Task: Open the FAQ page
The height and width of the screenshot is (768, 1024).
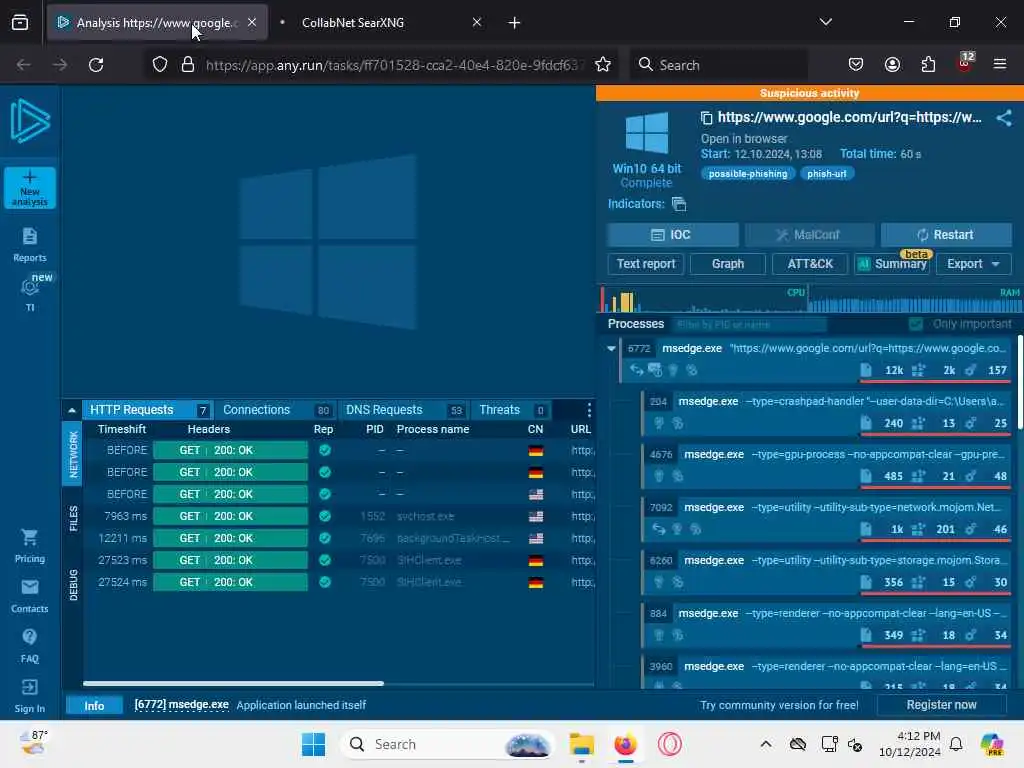Action: click(x=30, y=645)
